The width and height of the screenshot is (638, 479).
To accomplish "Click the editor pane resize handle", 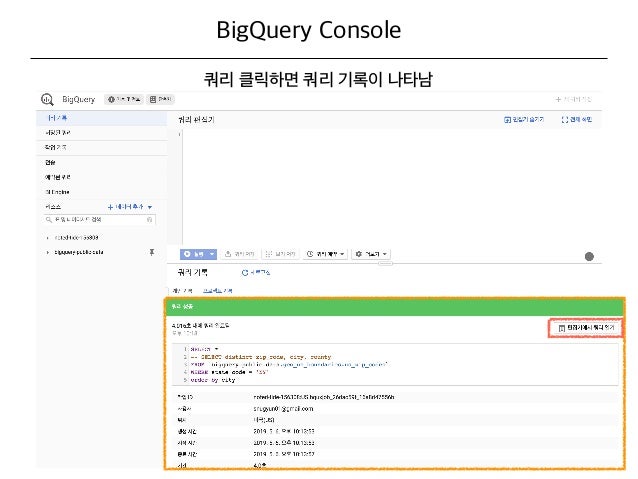I will tap(385, 264).
